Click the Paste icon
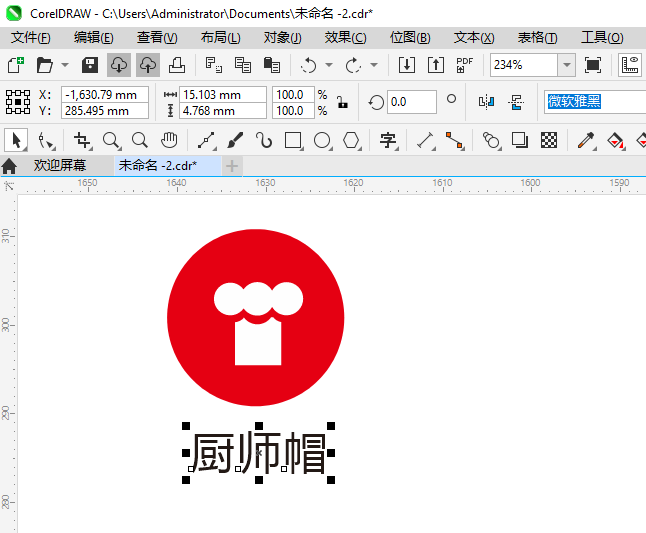Viewport: 646px width, 533px height. (272, 65)
